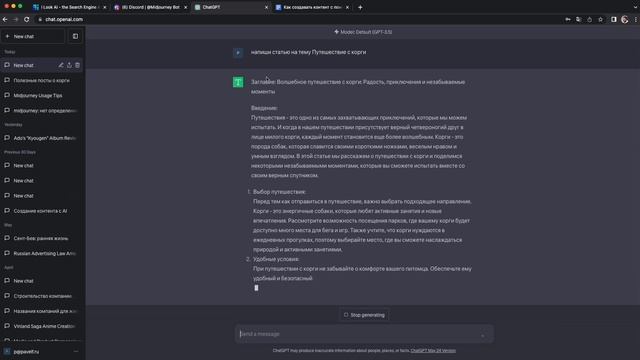Open a new browser tab with plus
640x360 pixels.
tap(360, 7)
